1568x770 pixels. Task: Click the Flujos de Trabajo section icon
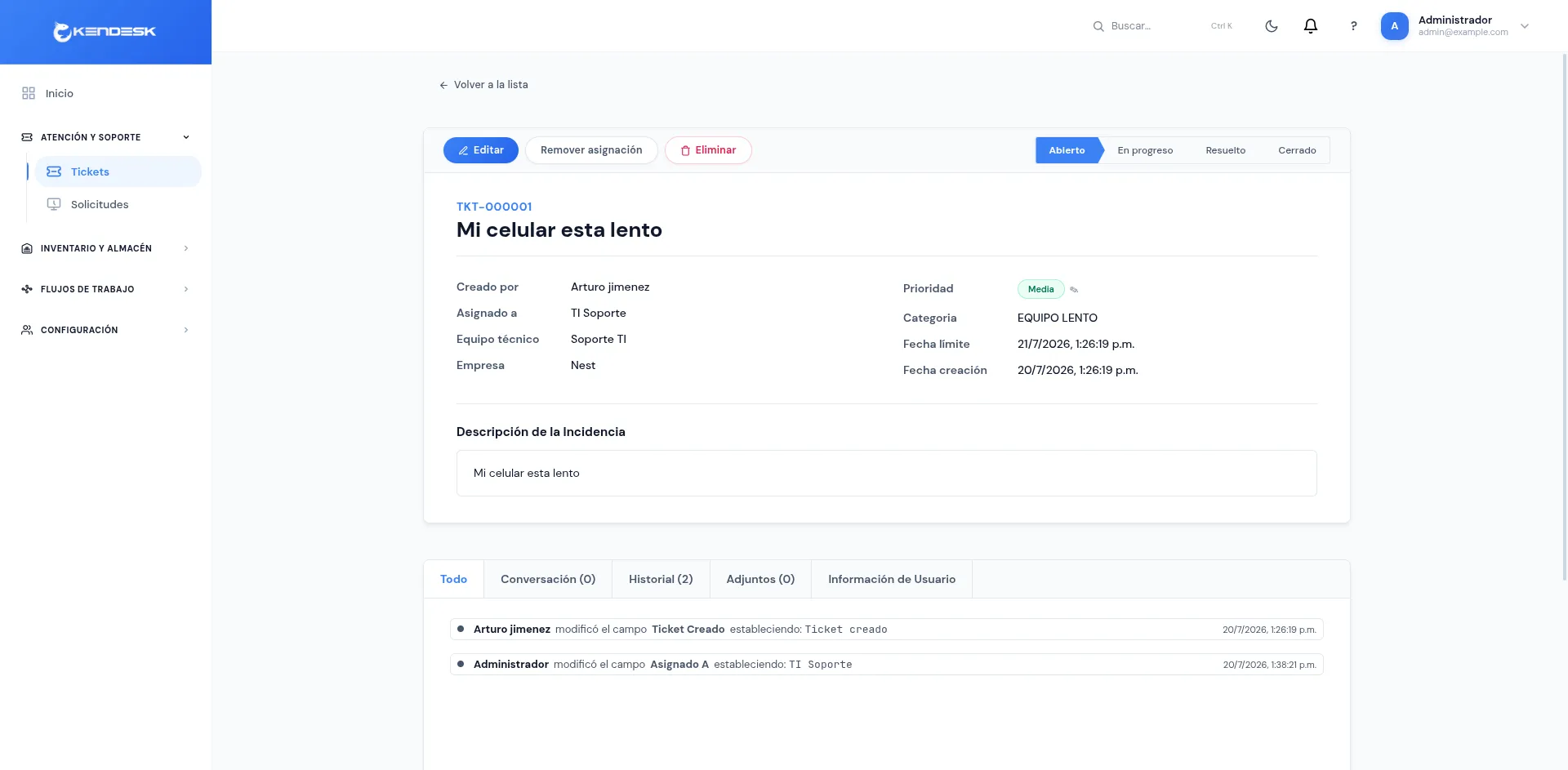tap(27, 289)
